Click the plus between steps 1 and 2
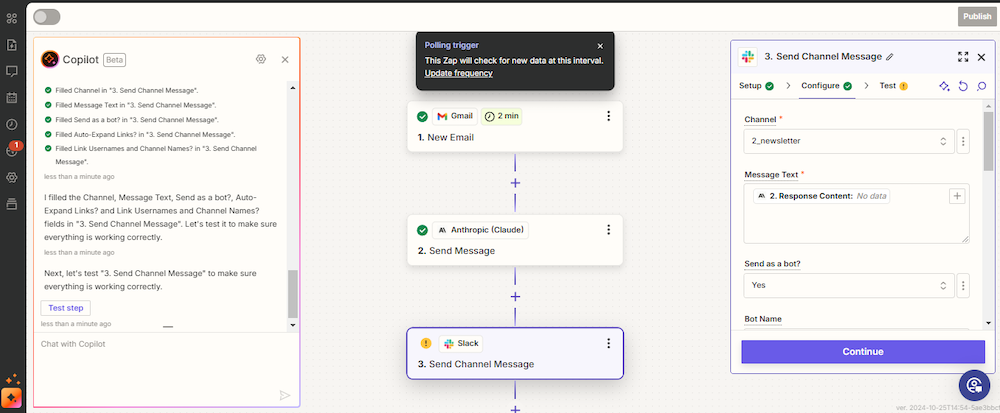Image resolution: width=1000 pixels, height=413 pixels. 515,183
